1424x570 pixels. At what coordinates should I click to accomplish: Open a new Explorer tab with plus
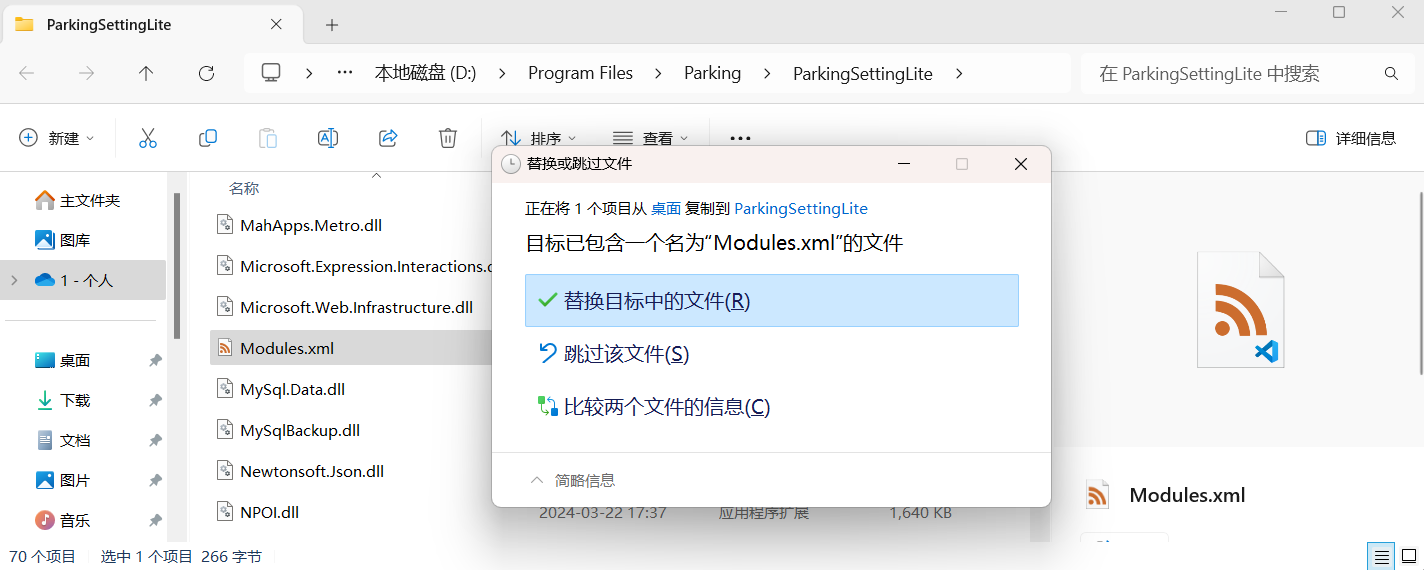(332, 25)
